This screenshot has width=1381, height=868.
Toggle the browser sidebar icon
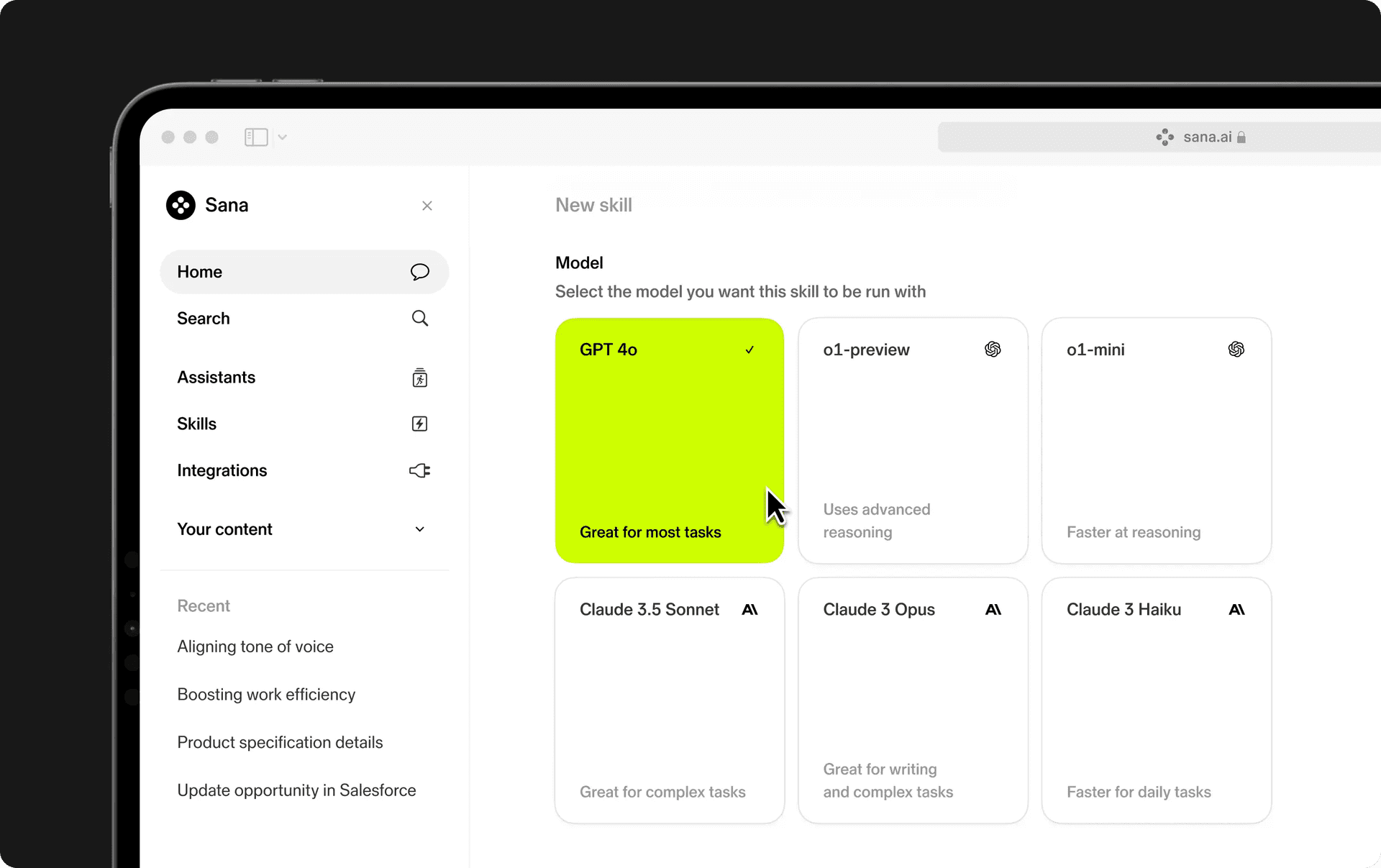click(x=256, y=137)
